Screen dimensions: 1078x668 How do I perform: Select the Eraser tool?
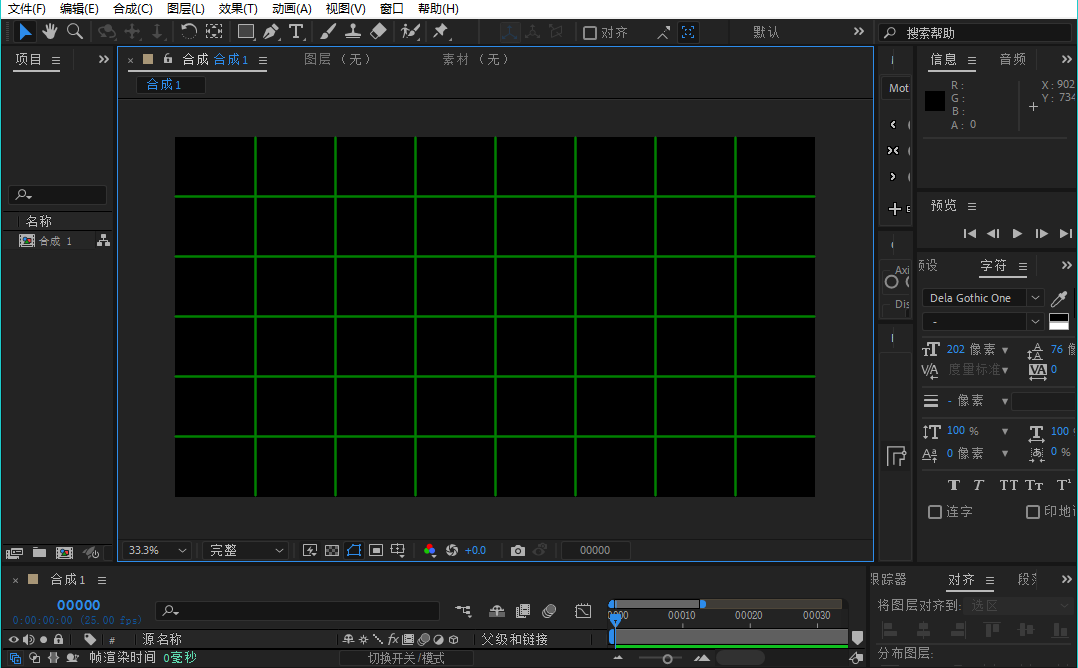tap(378, 32)
